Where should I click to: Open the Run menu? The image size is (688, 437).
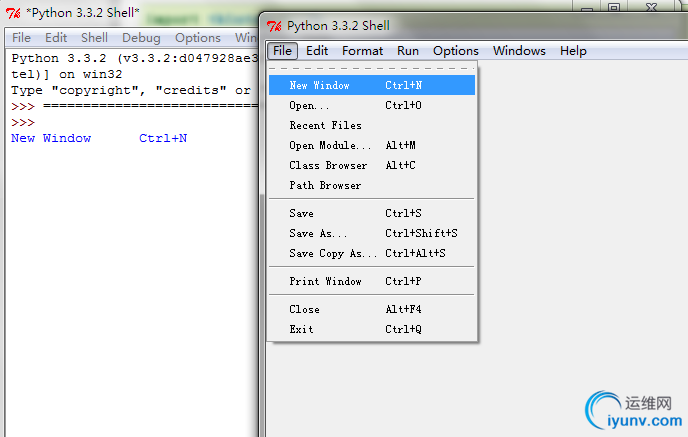(408, 51)
